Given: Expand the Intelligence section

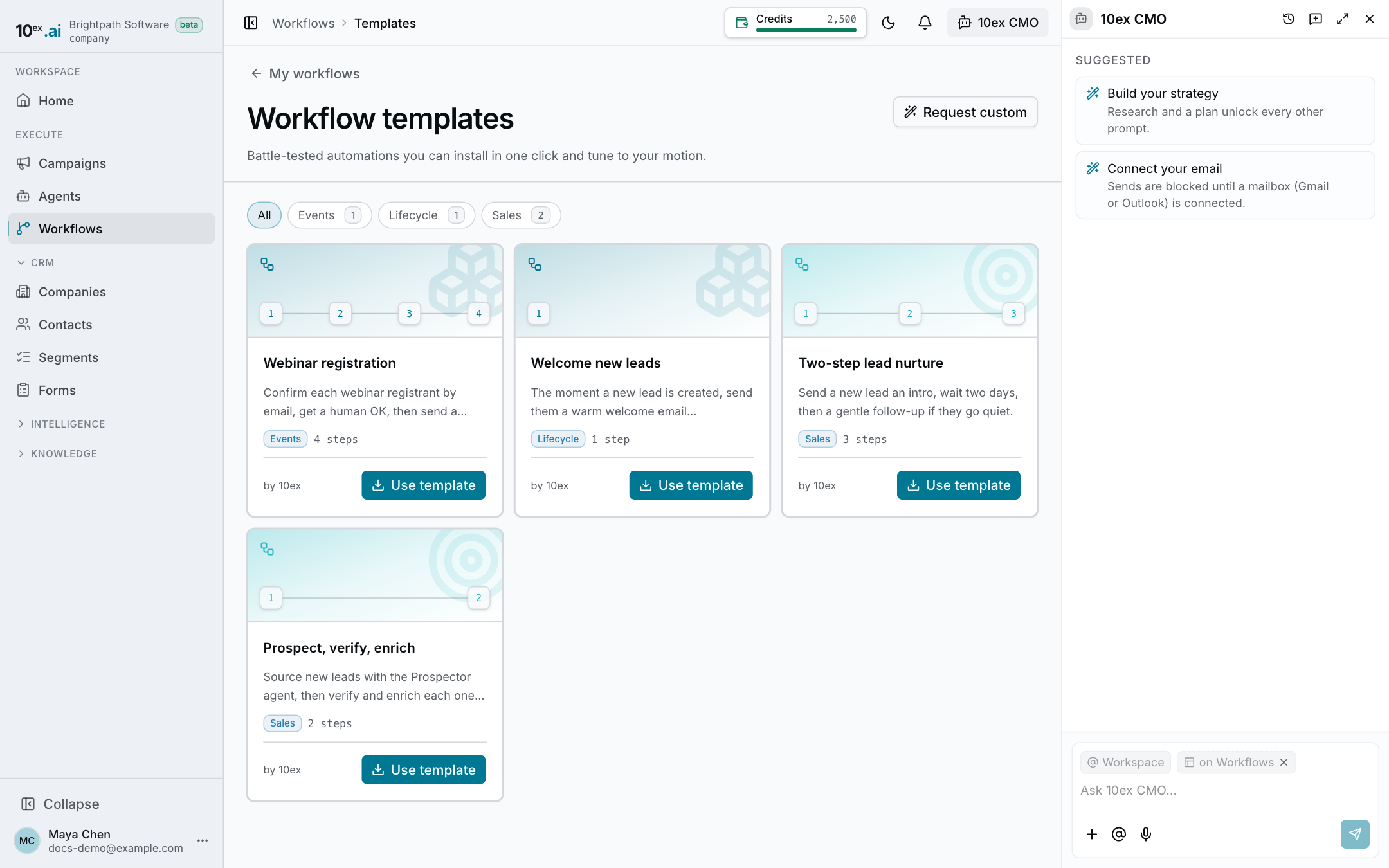Looking at the screenshot, I should (x=60, y=424).
